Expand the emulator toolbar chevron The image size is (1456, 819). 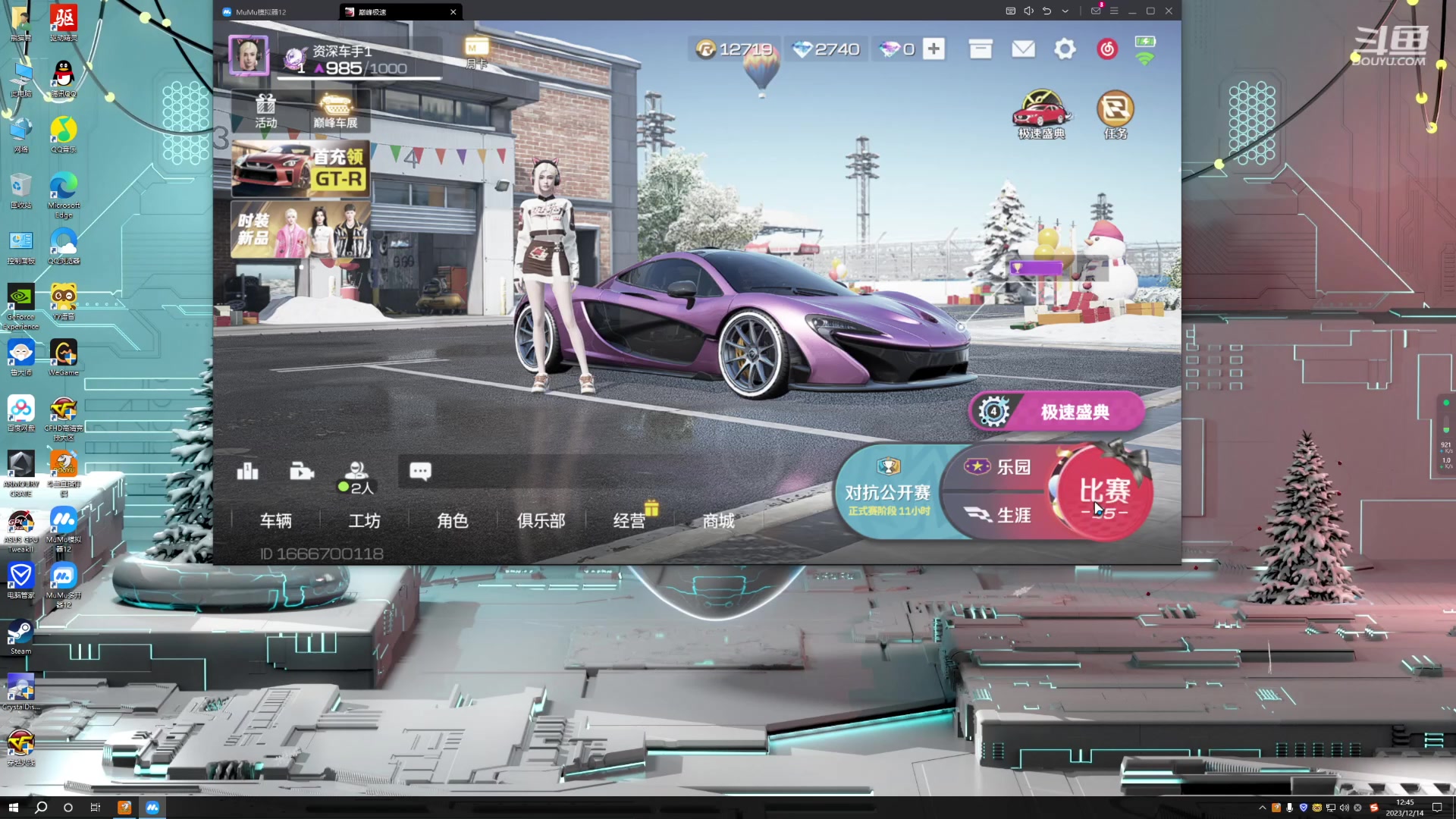[x=1065, y=11]
